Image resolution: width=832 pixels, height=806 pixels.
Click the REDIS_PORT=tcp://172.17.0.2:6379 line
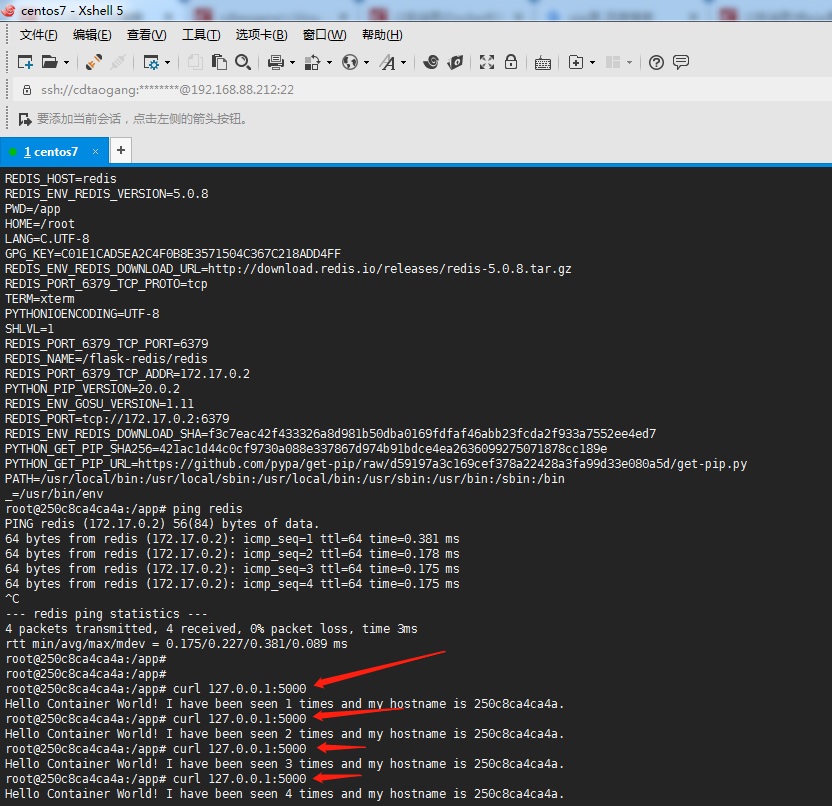pyautogui.click(x=117, y=419)
